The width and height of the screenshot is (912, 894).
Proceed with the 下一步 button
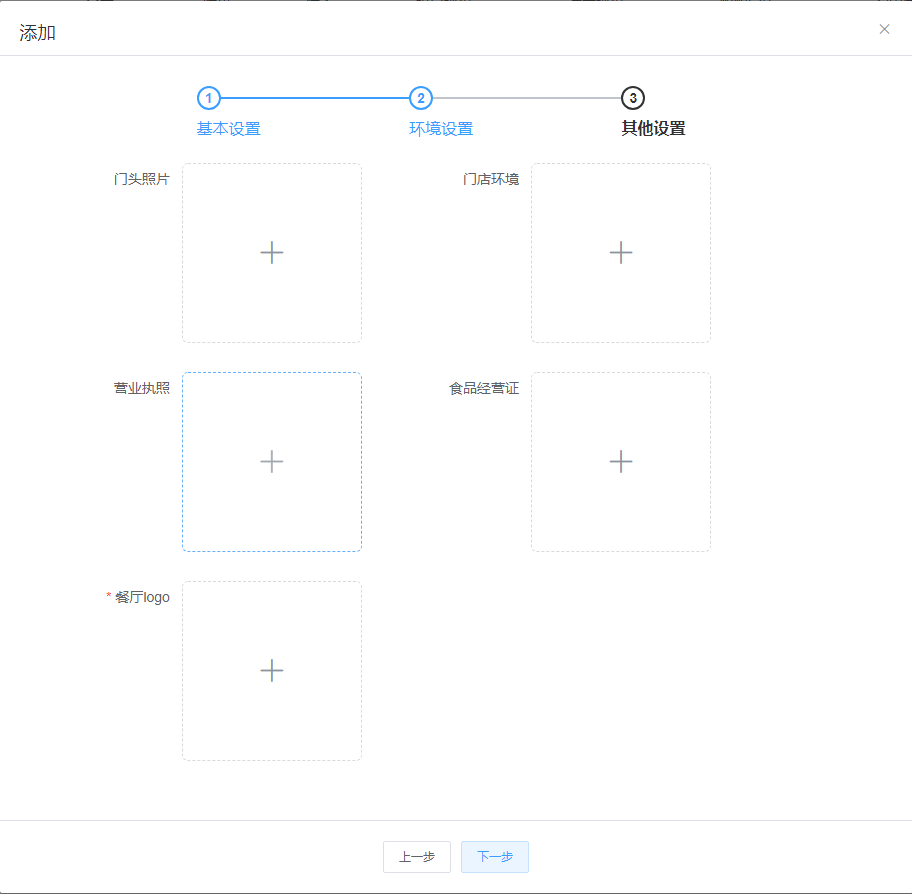pyautogui.click(x=495, y=857)
